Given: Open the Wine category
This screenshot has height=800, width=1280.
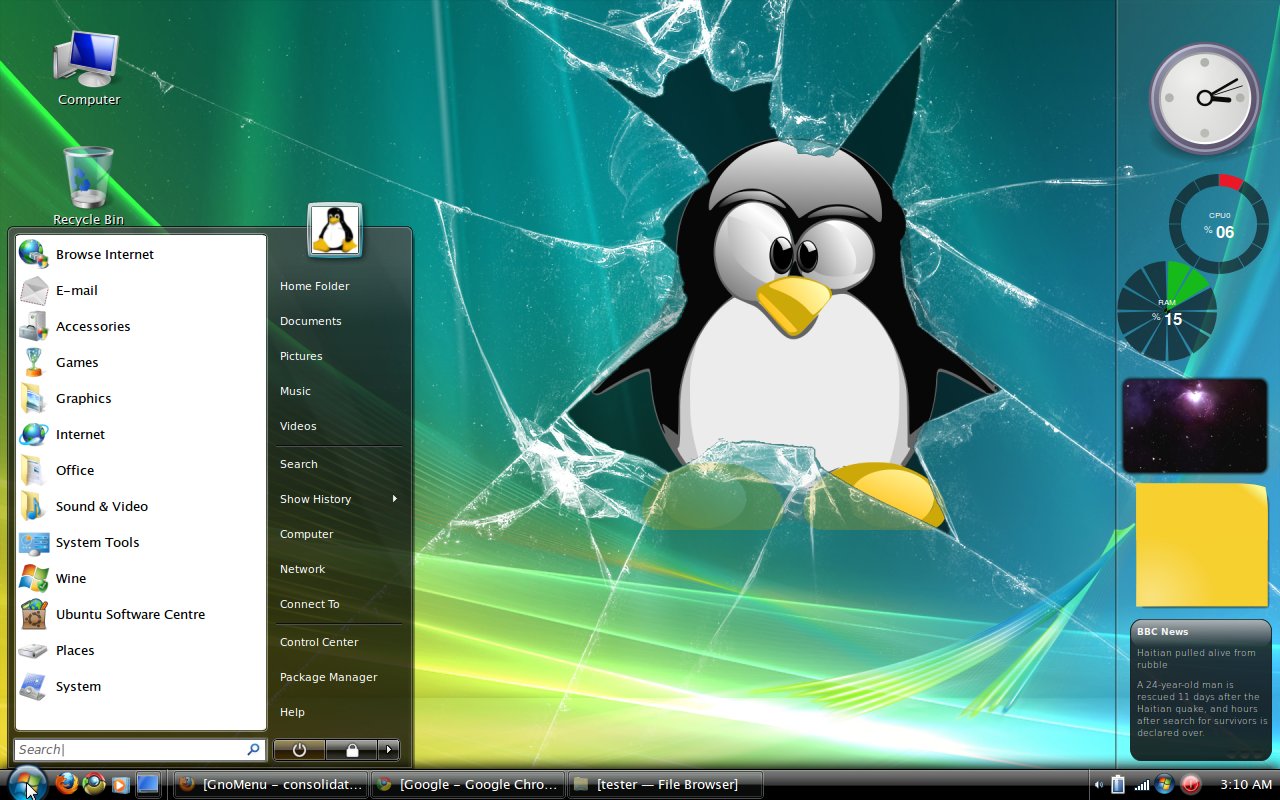Looking at the screenshot, I should click(x=141, y=578).
